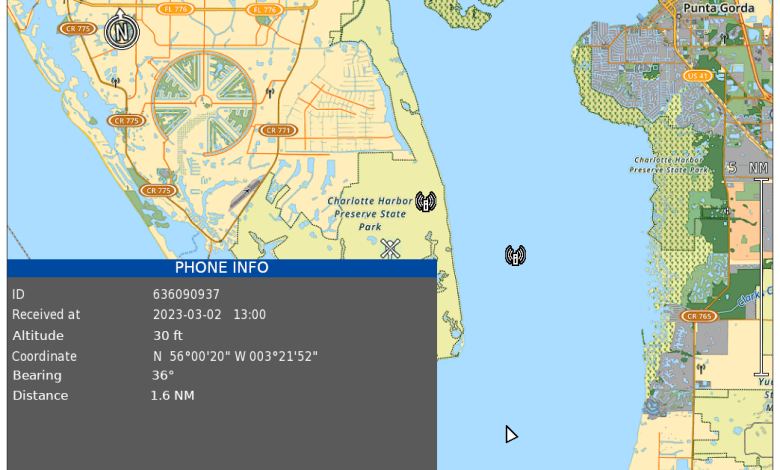Click the antenna icon near the CR 771 neighborhood
This screenshot has width=780, height=470.
coord(270,93)
